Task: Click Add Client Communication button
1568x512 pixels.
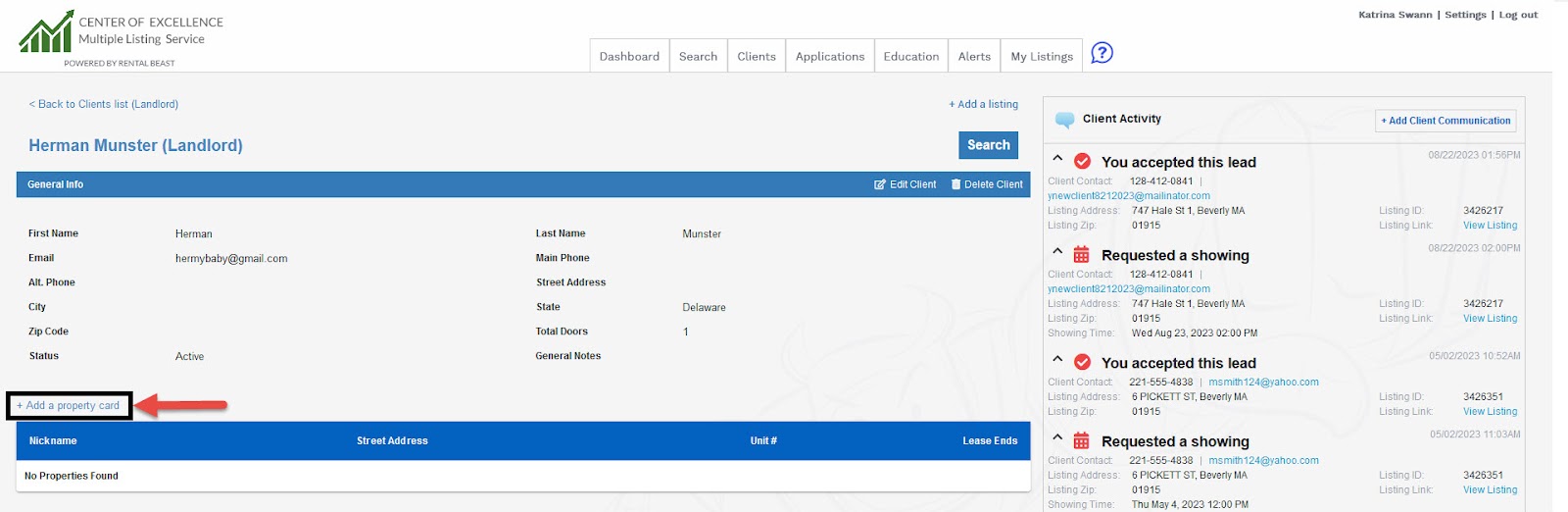Action: (x=1445, y=121)
